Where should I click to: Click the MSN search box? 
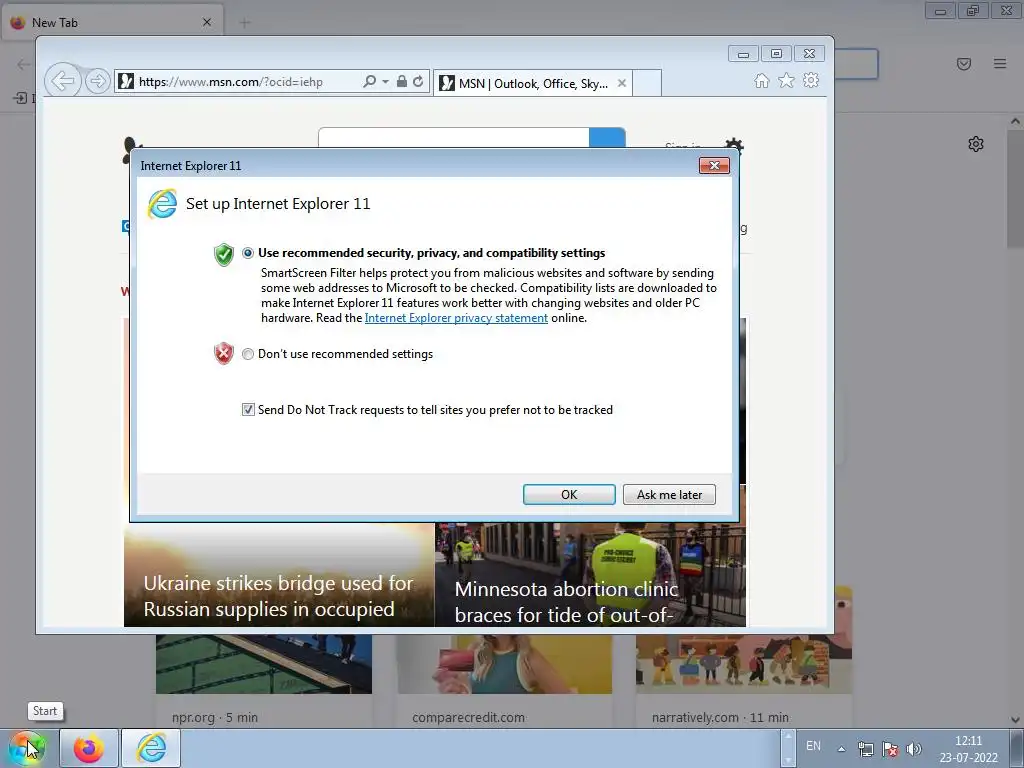pyautogui.click(x=453, y=138)
